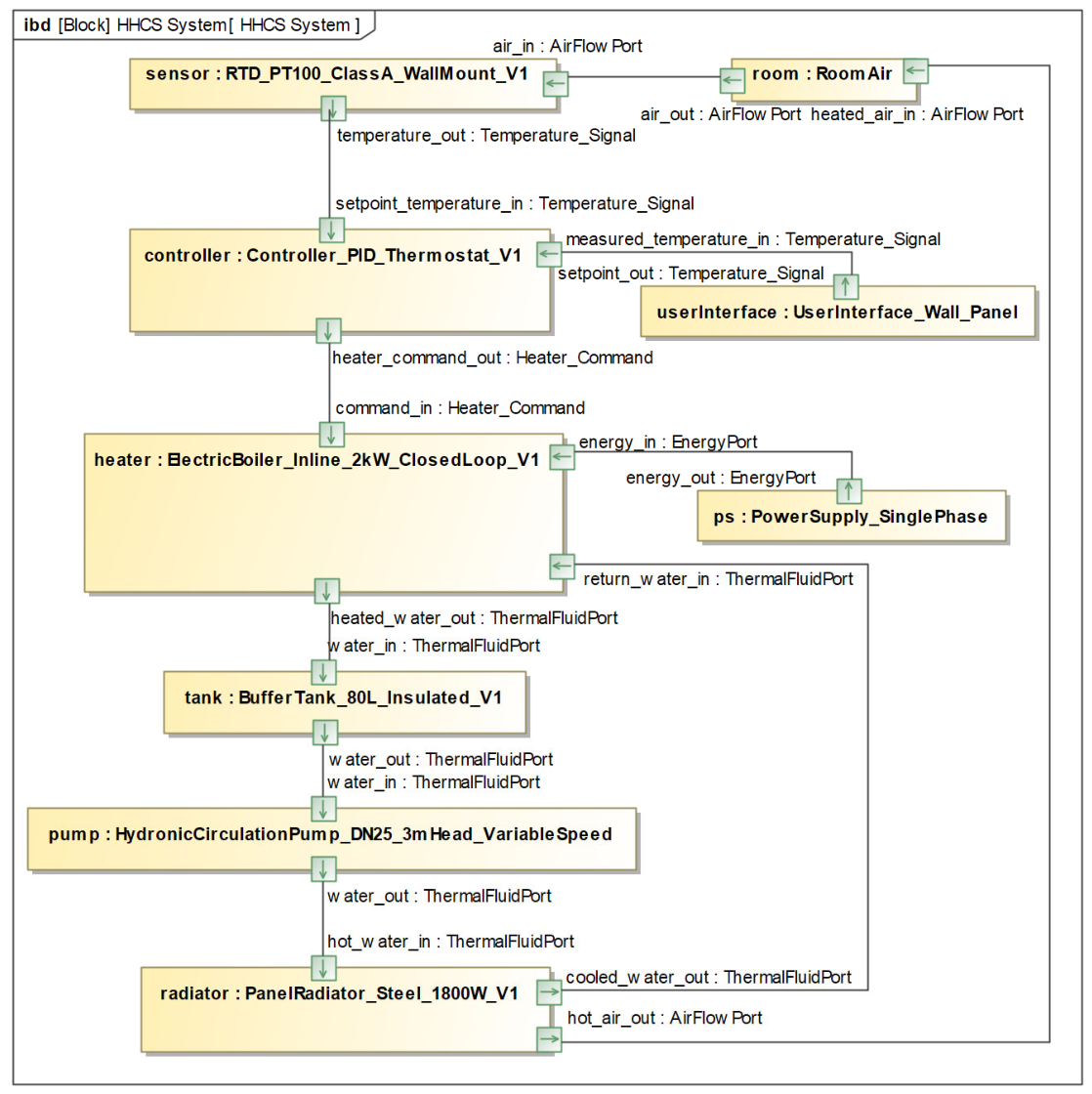Click the 'command_in : Heater_Command' label text
This screenshot has height=1094, width=1092.
pos(460,408)
